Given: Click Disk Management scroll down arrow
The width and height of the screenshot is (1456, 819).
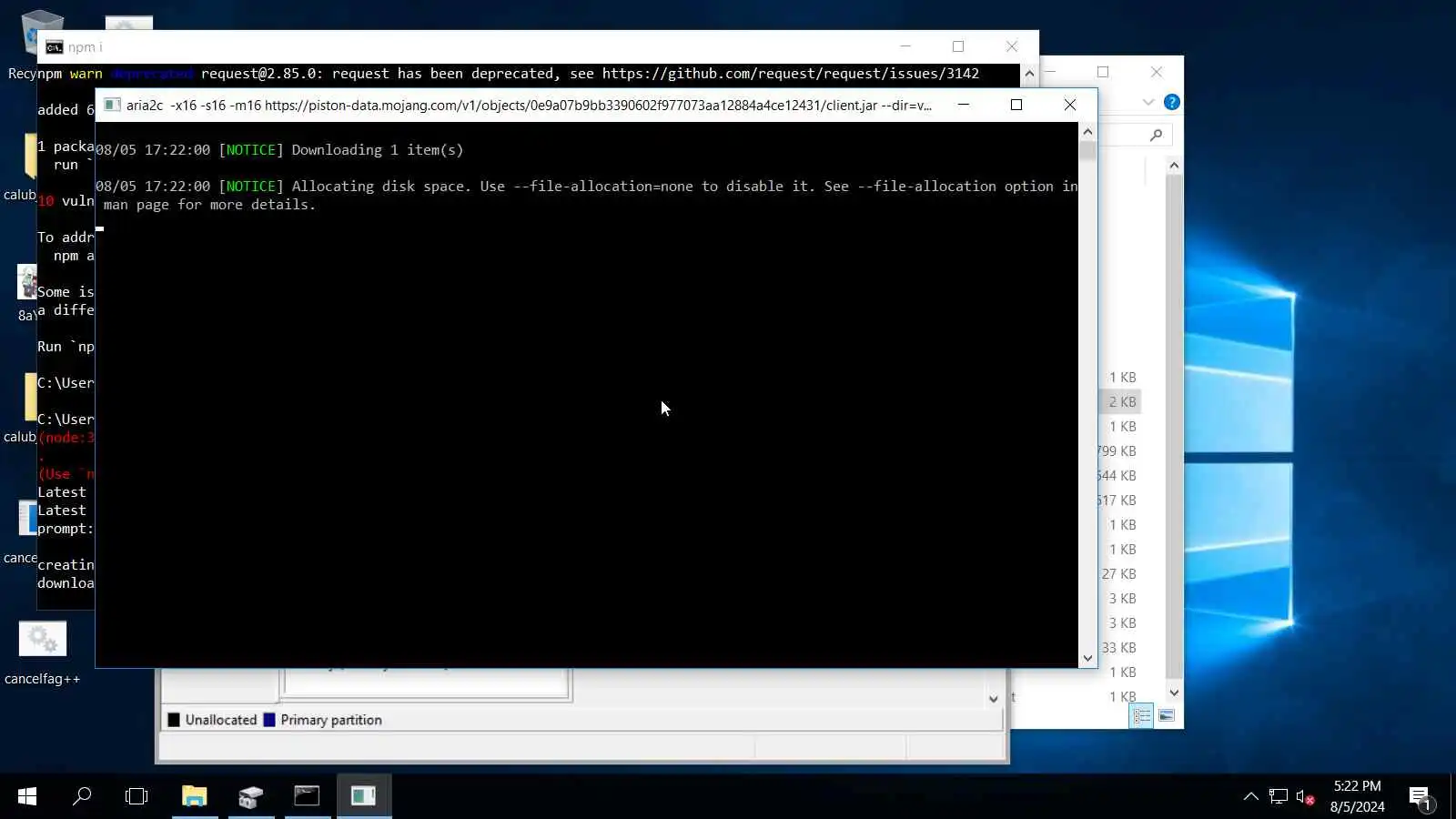Looking at the screenshot, I should point(993,699).
